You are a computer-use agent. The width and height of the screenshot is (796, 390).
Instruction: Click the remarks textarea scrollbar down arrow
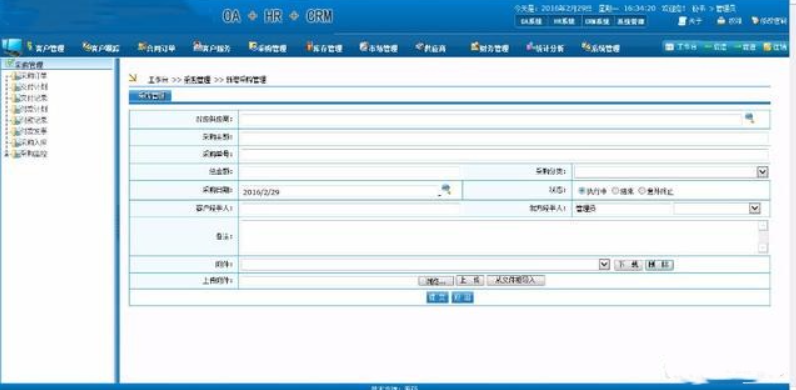[x=763, y=248]
